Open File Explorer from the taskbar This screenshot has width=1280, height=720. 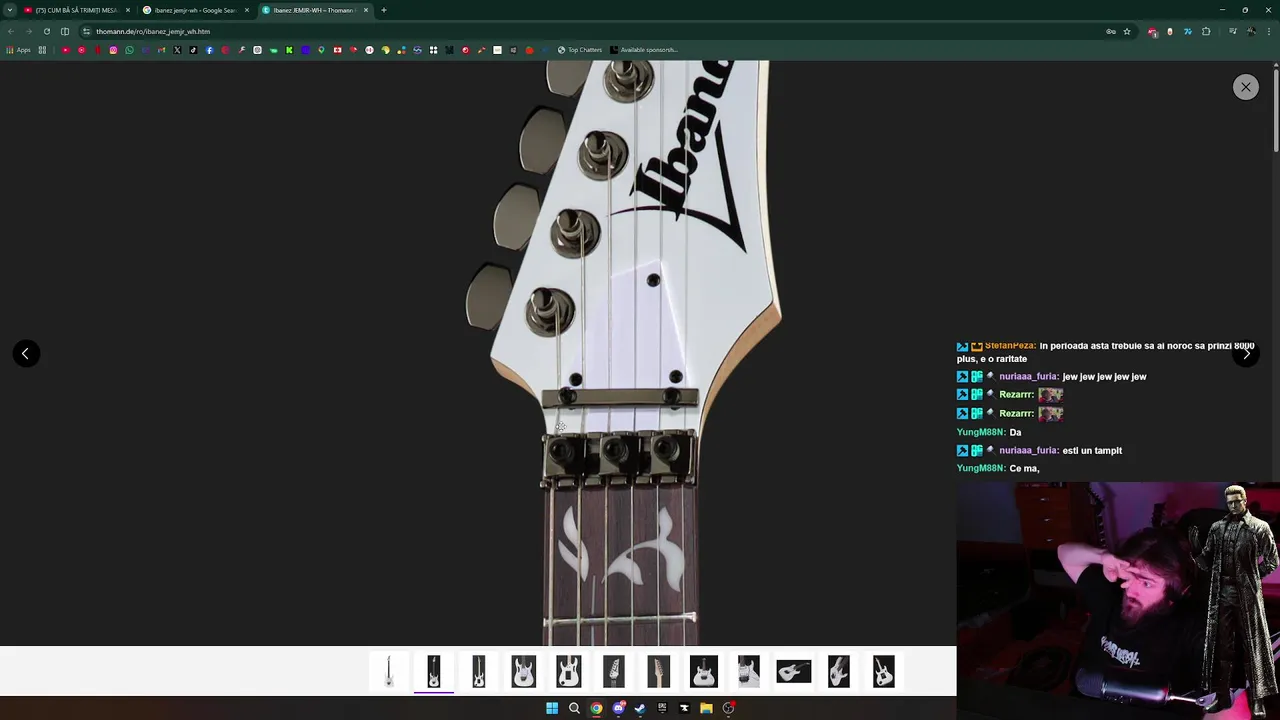pyautogui.click(x=706, y=708)
